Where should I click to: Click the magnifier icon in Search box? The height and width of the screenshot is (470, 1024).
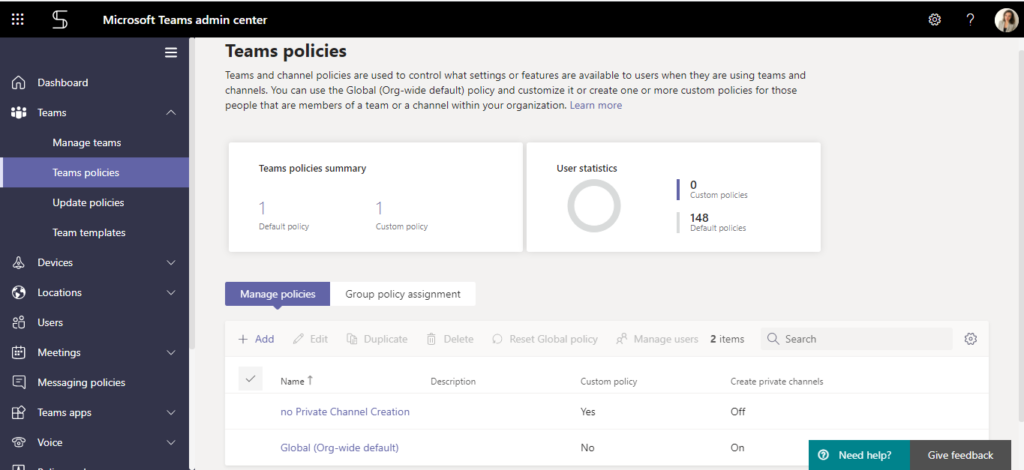tap(773, 339)
